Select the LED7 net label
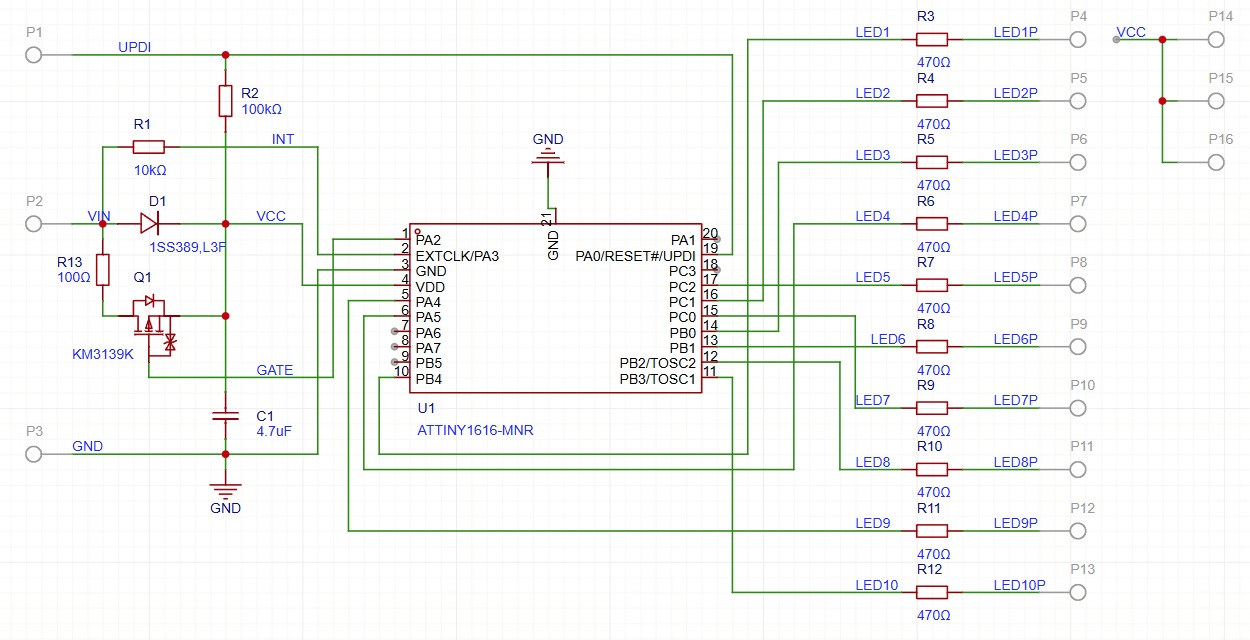The image size is (1250, 640). [872, 400]
